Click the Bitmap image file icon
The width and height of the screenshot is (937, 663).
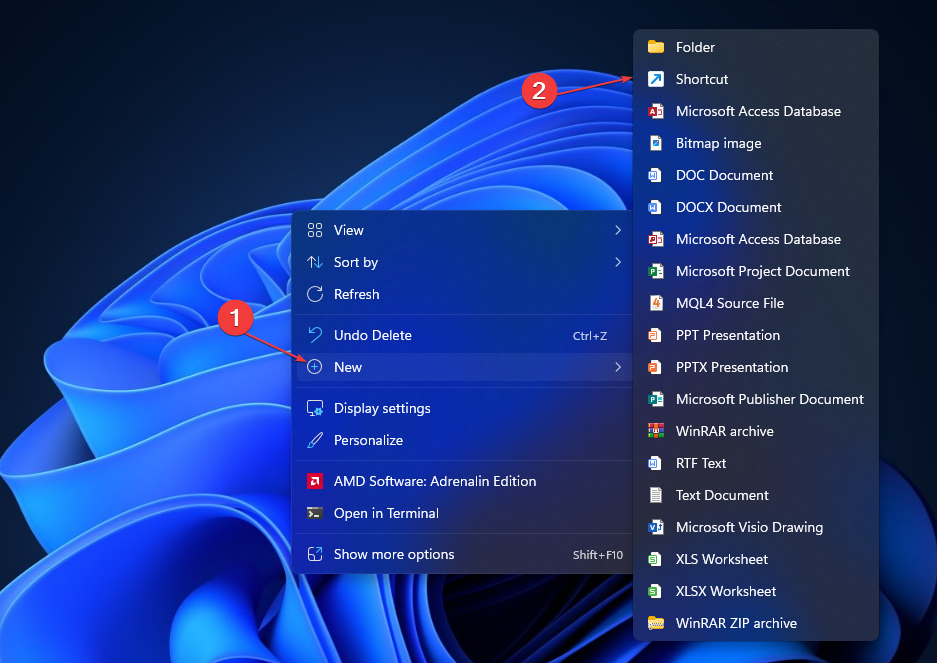click(656, 143)
